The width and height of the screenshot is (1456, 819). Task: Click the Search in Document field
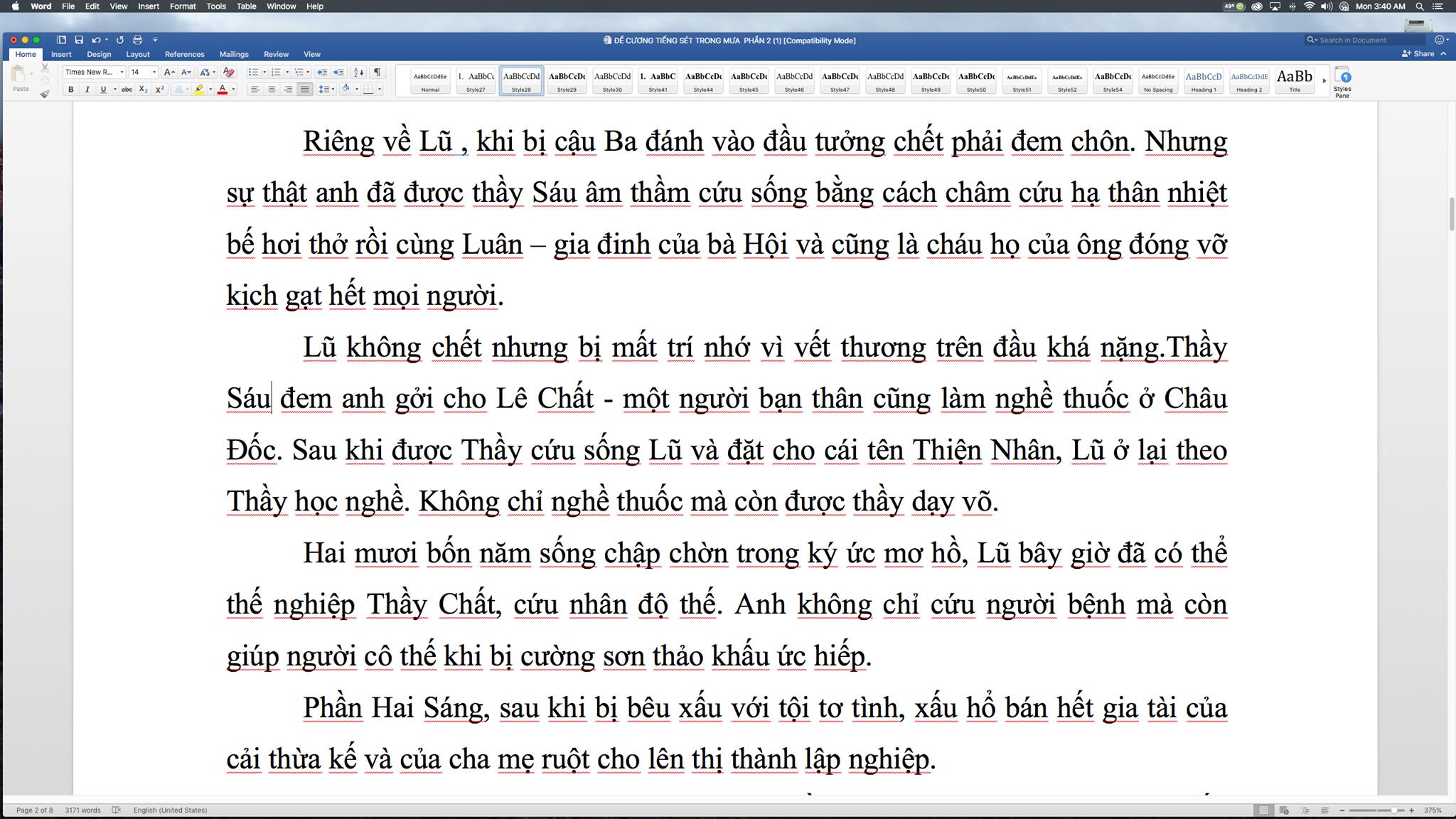point(1365,40)
